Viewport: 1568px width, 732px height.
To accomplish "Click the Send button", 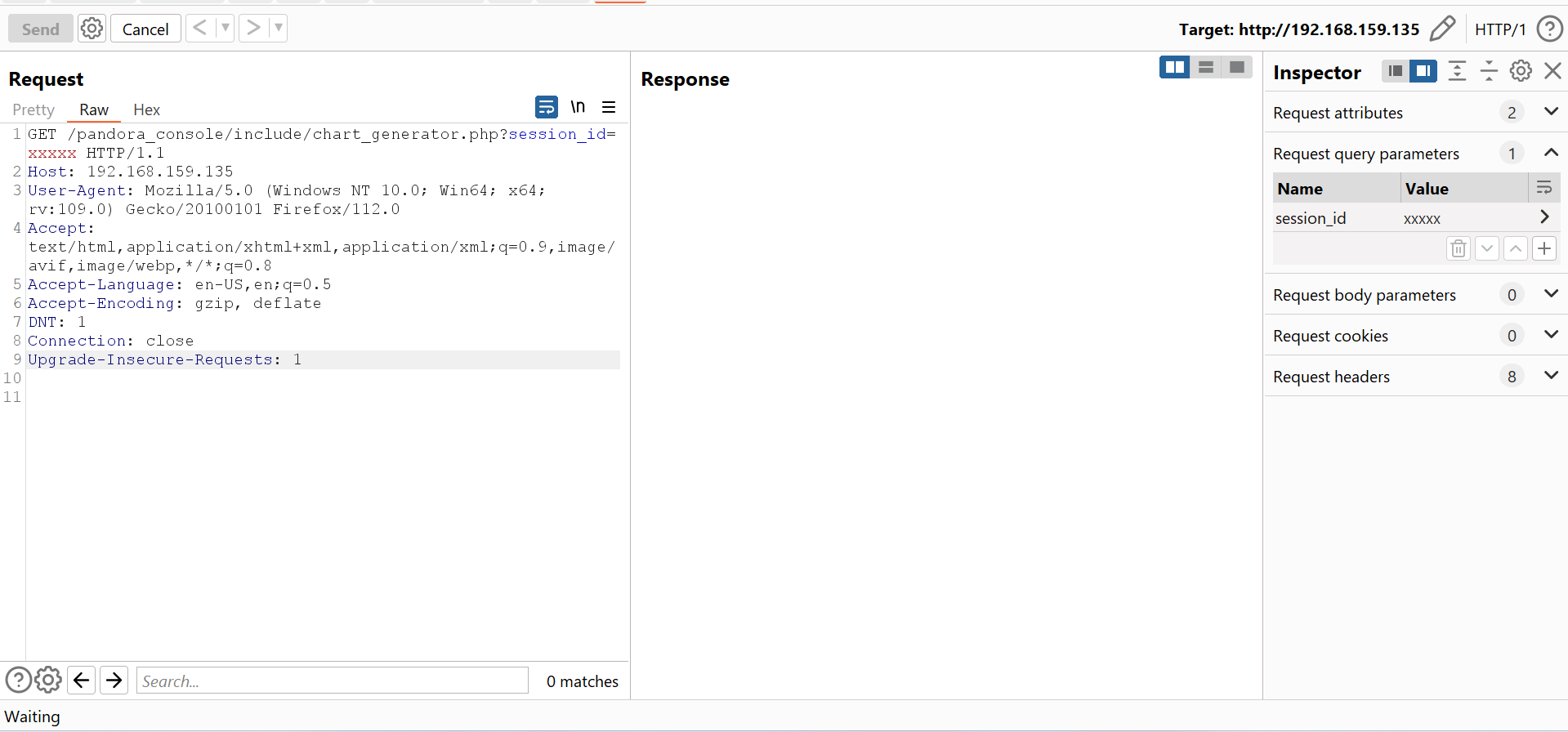I will click(41, 29).
